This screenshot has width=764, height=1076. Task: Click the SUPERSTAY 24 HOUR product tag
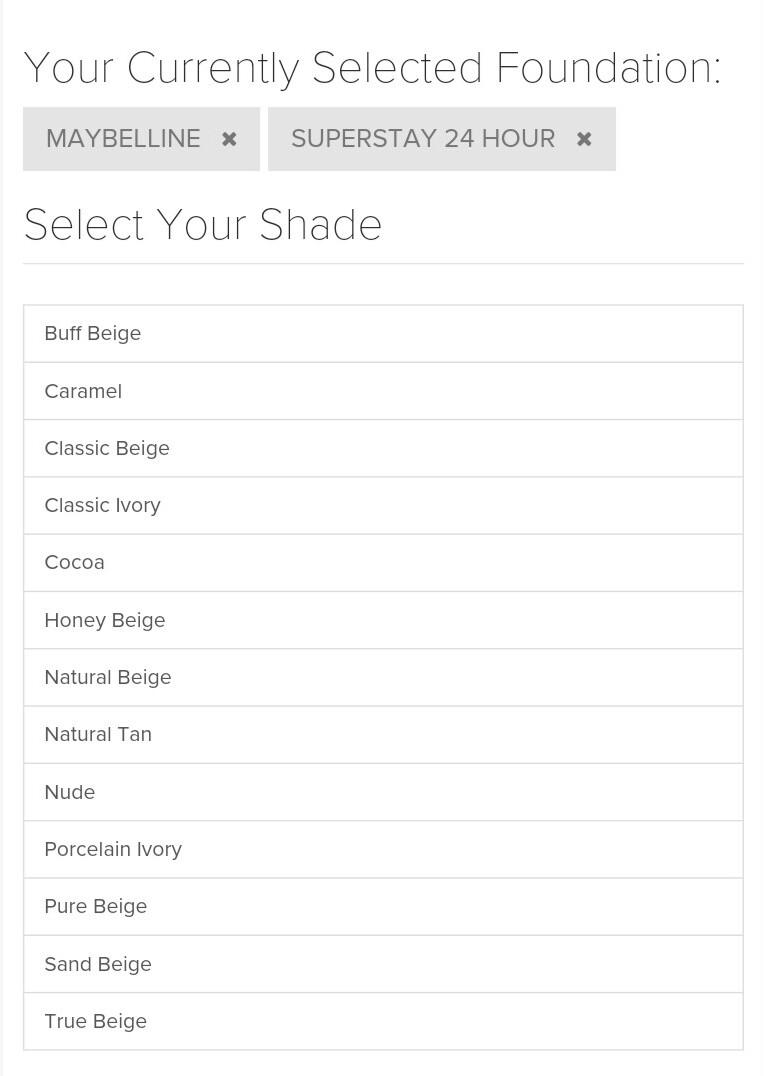click(x=422, y=138)
